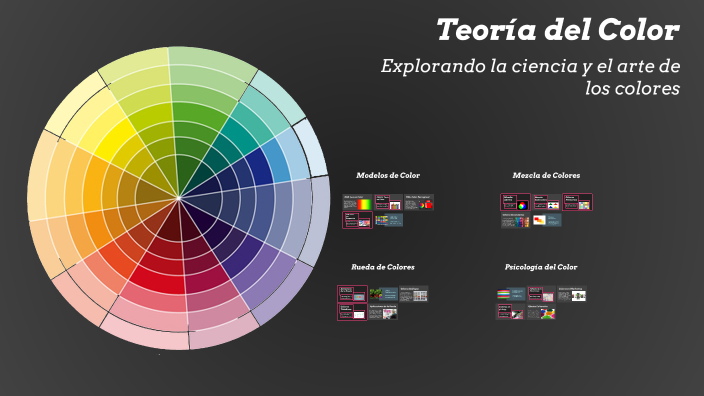Open the "Psicología del Color" topic
The height and width of the screenshot is (396, 704).
point(541,267)
